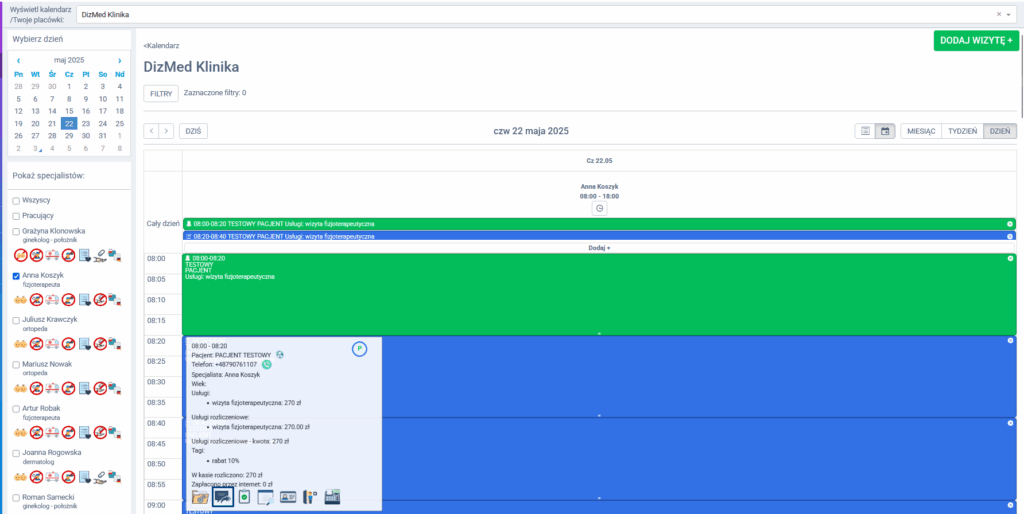Click the SMS message icon in visit popup

[222, 497]
